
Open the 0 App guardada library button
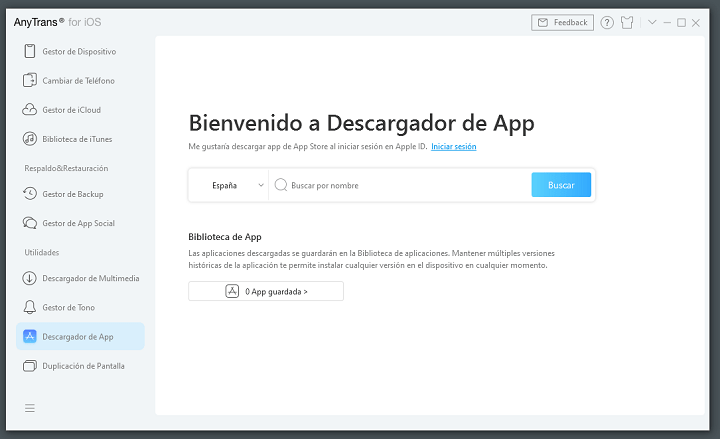[x=266, y=291]
